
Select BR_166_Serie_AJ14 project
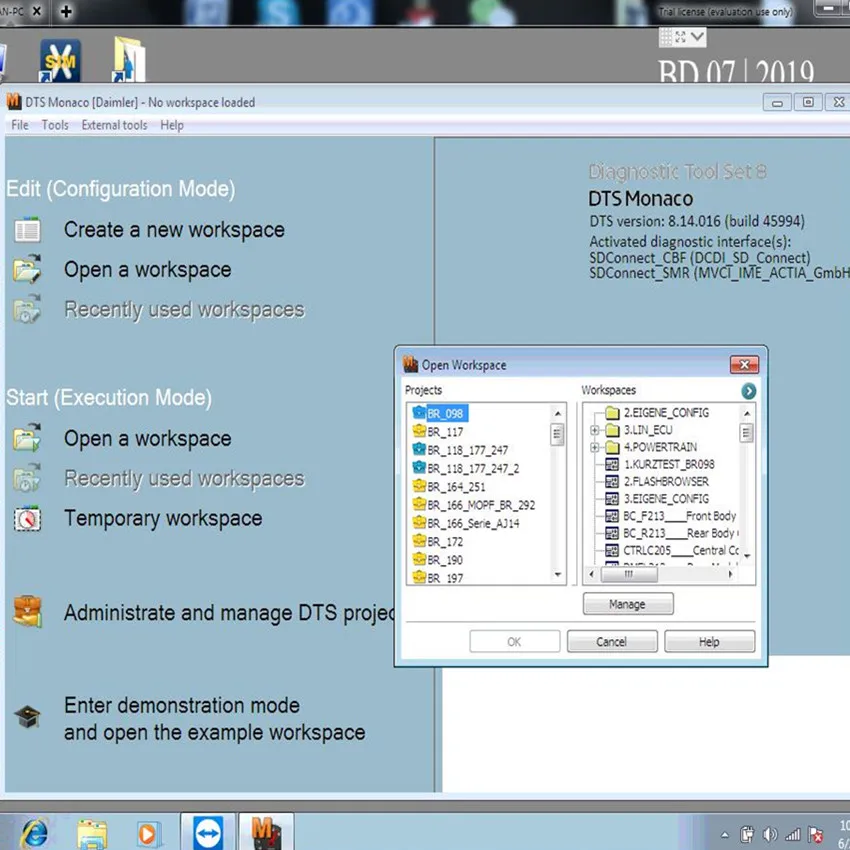click(473, 523)
